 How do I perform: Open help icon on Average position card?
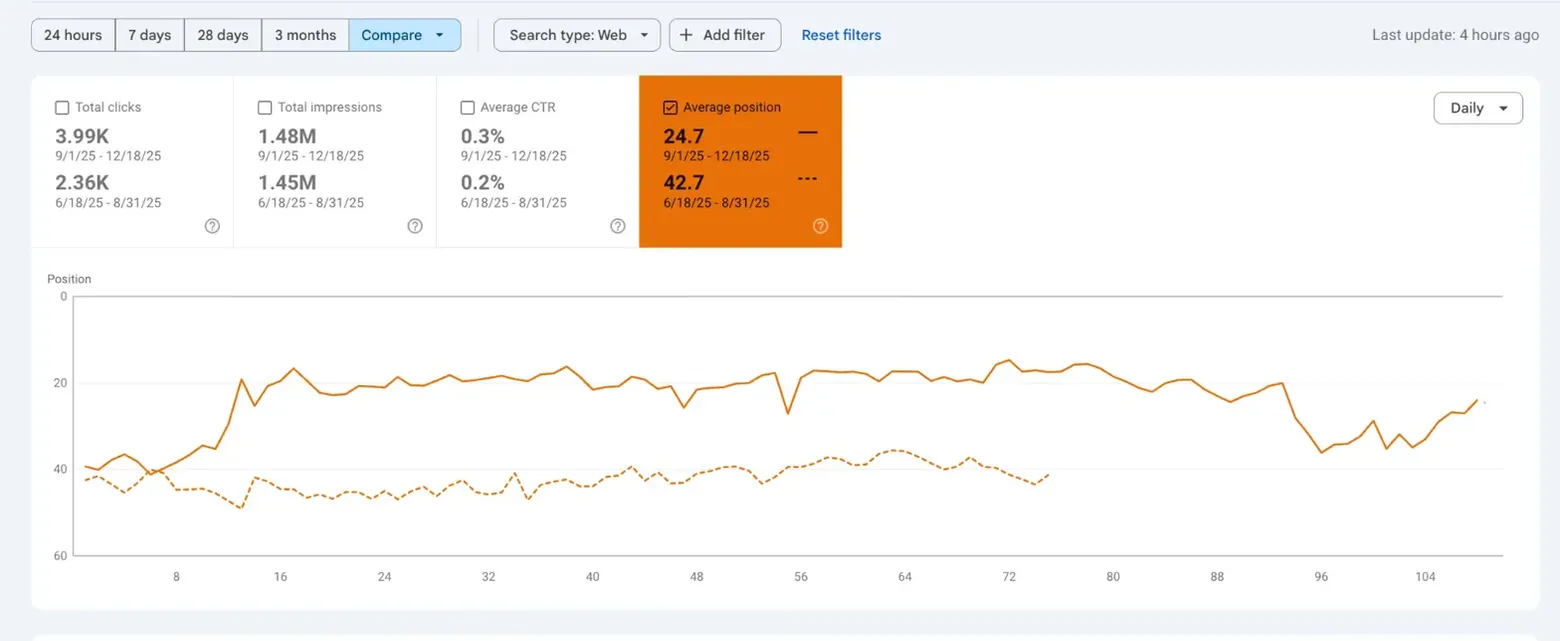(821, 226)
